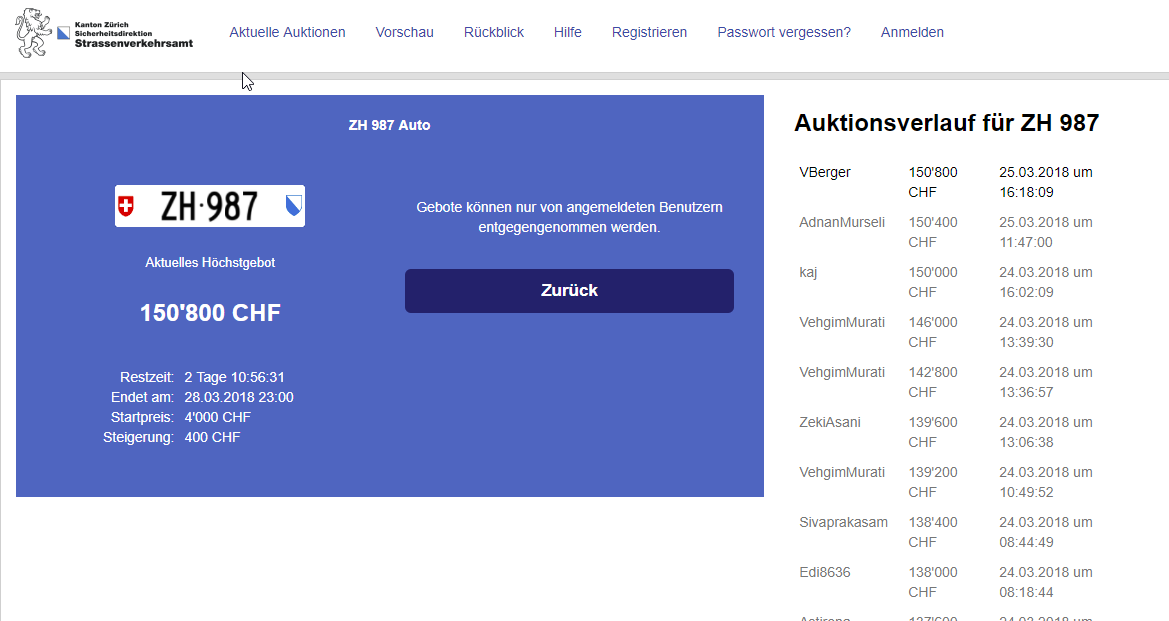Image resolution: width=1169 pixels, height=621 pixels.
Task: Click the Swiss cross emblem on the plate
Action: pos(126,206)
